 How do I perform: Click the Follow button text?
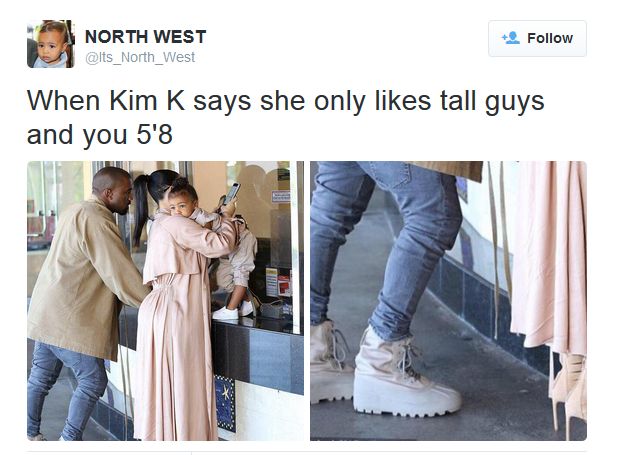(550, 38)
